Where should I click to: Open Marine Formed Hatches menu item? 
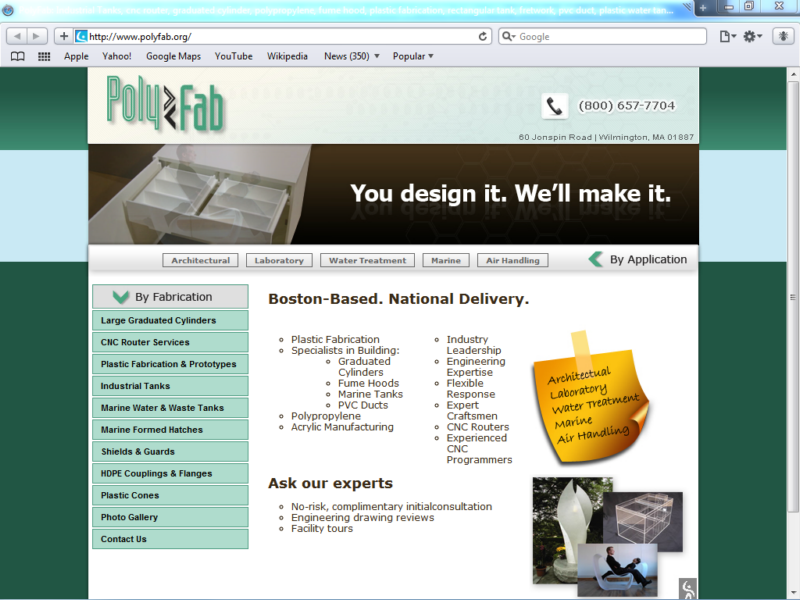click(170, 430)
